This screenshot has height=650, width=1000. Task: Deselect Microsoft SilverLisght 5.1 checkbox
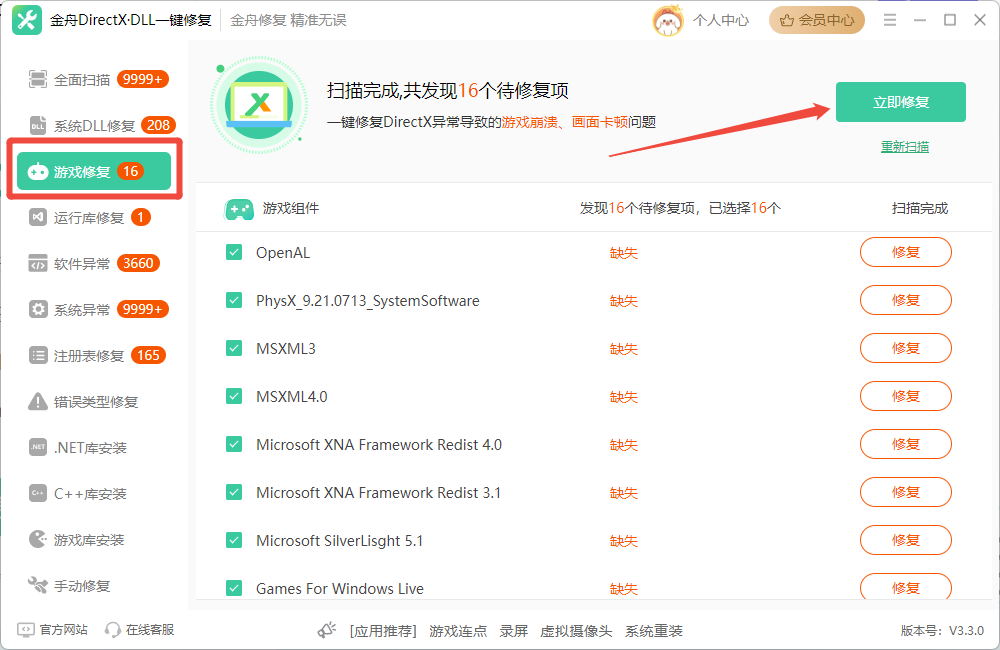click(x=234, y=541)
